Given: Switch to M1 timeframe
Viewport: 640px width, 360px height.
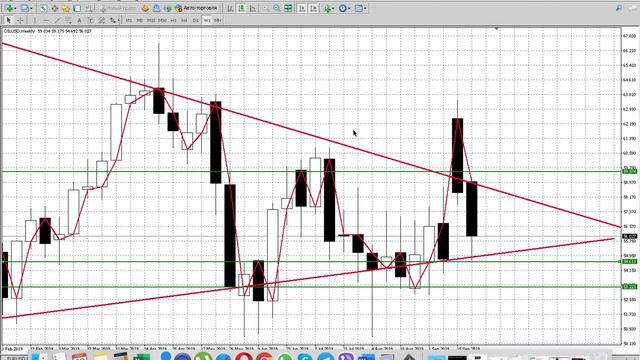Looking at the screenshot, I should point(129,20).
